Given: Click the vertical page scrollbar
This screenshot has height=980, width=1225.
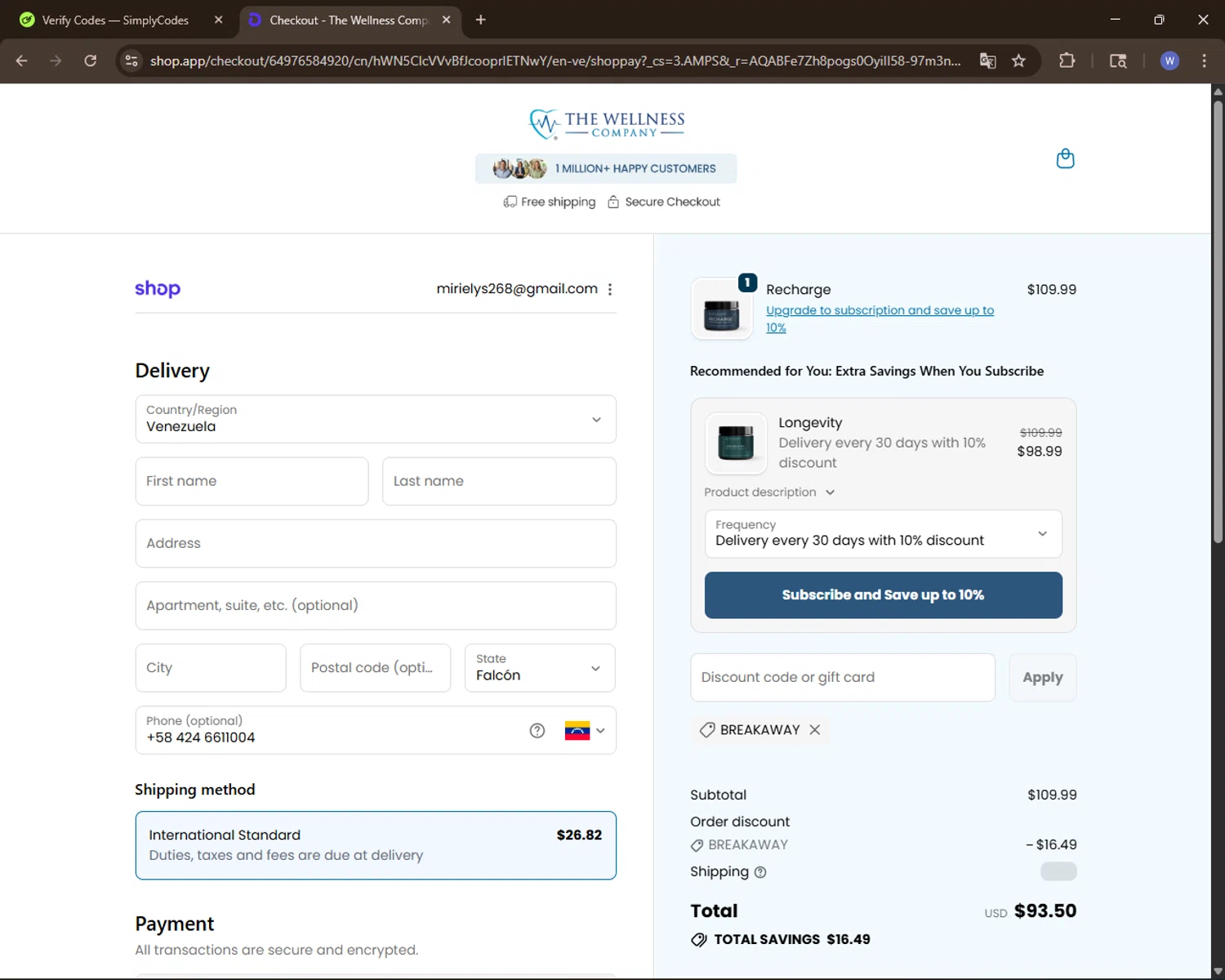Looking at the screenshot, I should click(1218, 323).
